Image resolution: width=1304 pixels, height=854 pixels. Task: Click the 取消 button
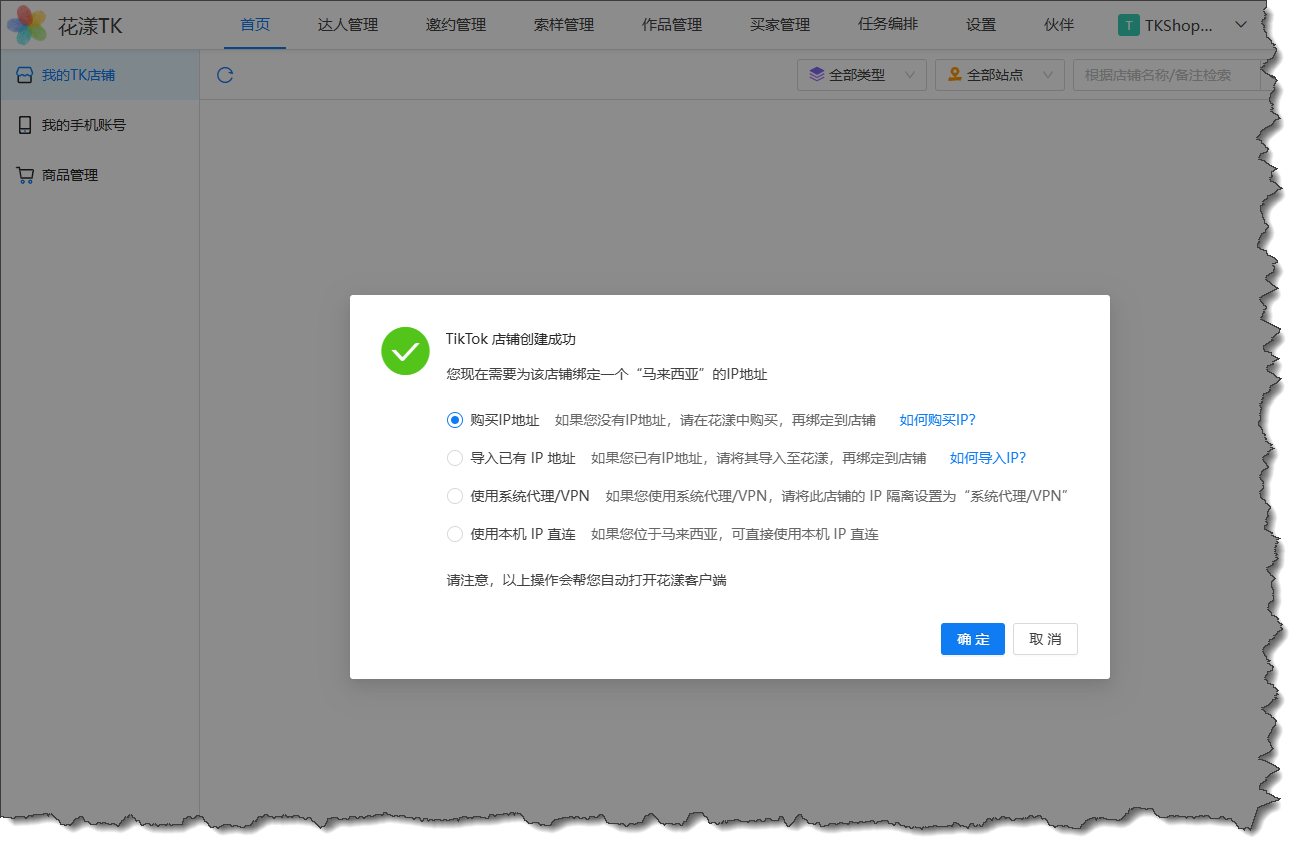click(1045, 639)
